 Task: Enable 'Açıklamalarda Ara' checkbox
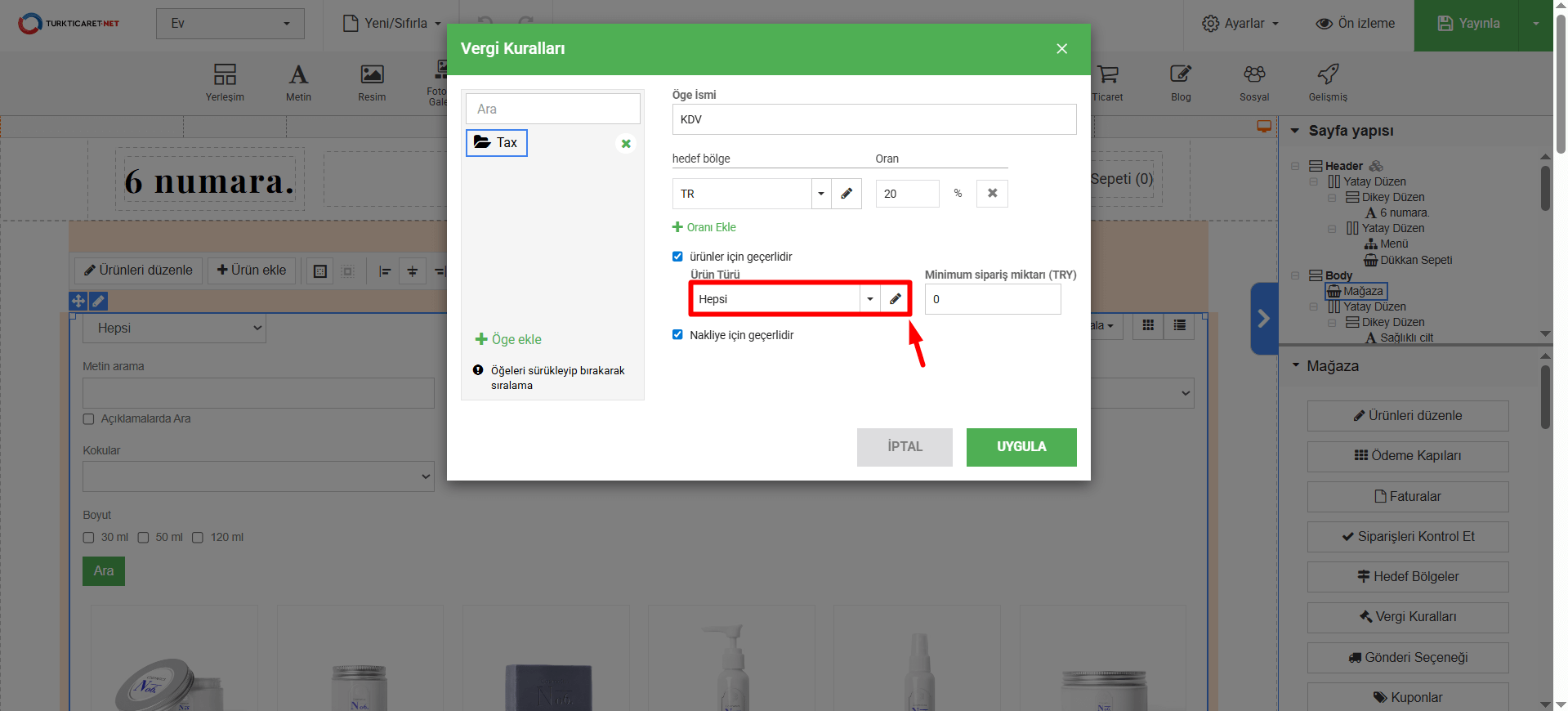[x=89, y=419]
